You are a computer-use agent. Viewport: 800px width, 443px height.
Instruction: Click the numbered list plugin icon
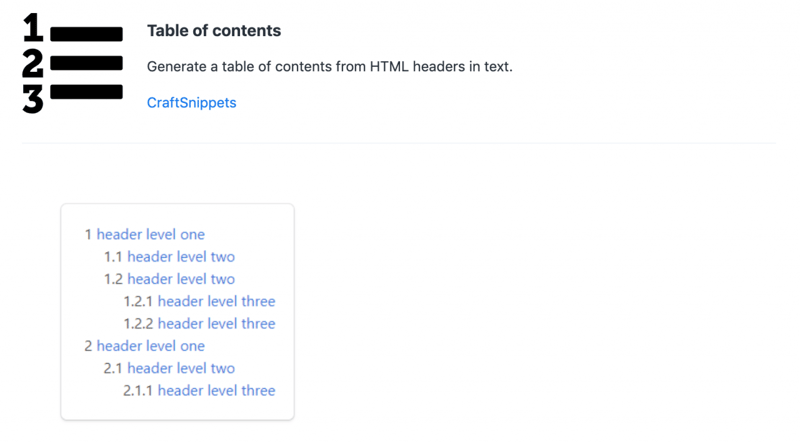[x=72, y=64]
